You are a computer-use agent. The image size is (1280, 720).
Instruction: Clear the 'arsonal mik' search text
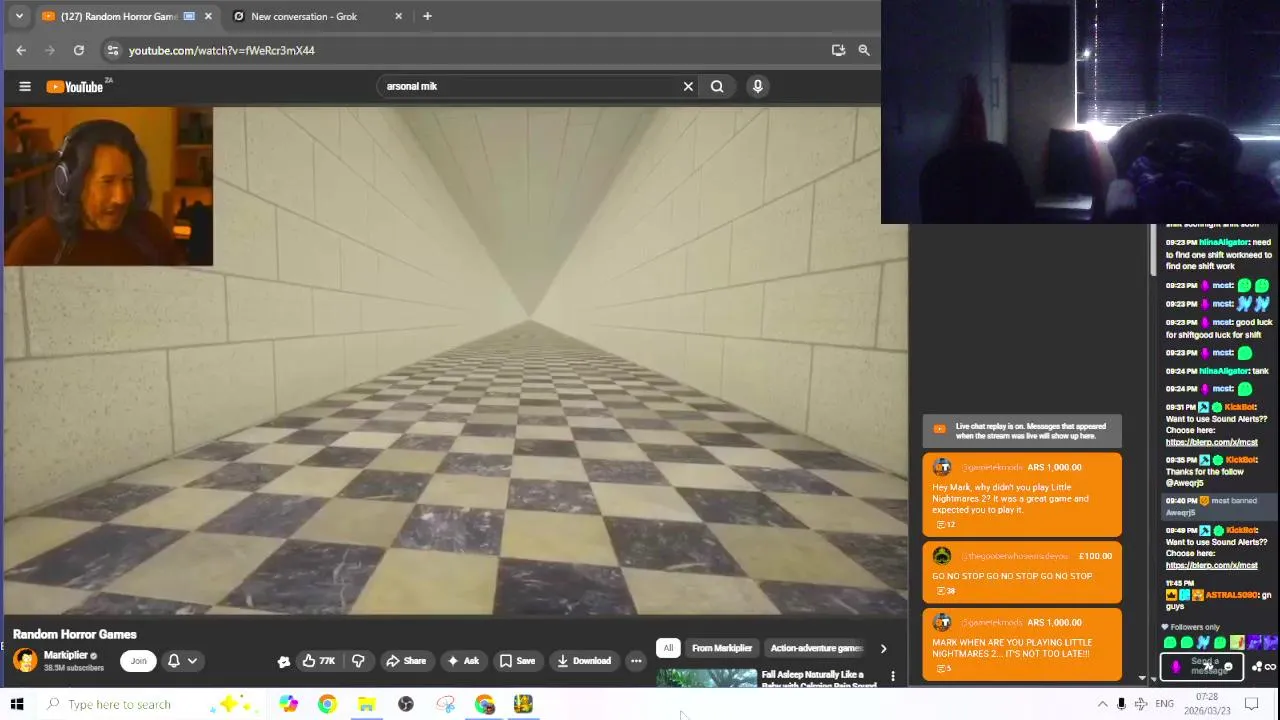[x=688, y=86]
